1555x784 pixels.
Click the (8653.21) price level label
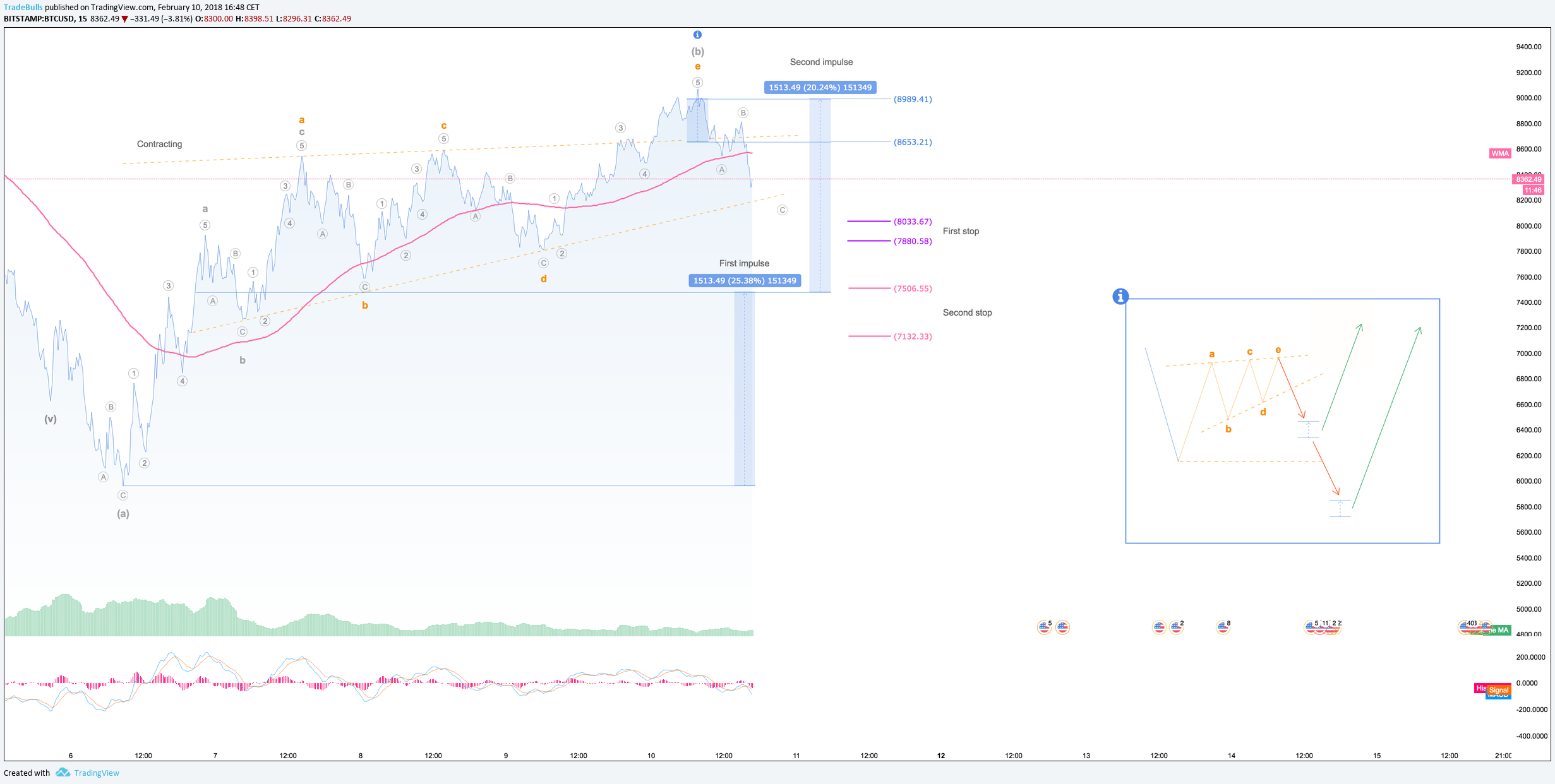tap(913, 142)
